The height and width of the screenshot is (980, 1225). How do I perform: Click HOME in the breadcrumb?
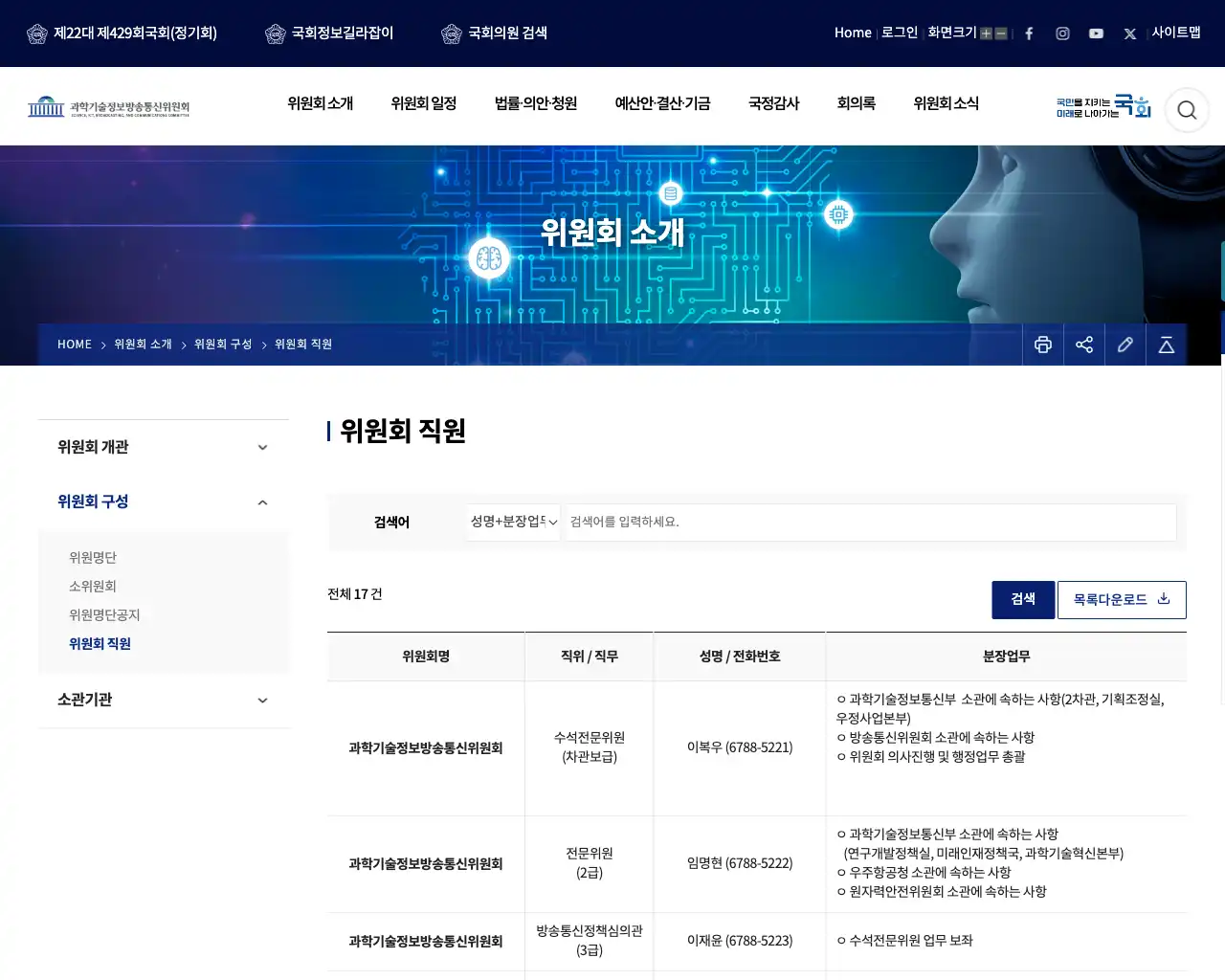click(x=75, y=345)
